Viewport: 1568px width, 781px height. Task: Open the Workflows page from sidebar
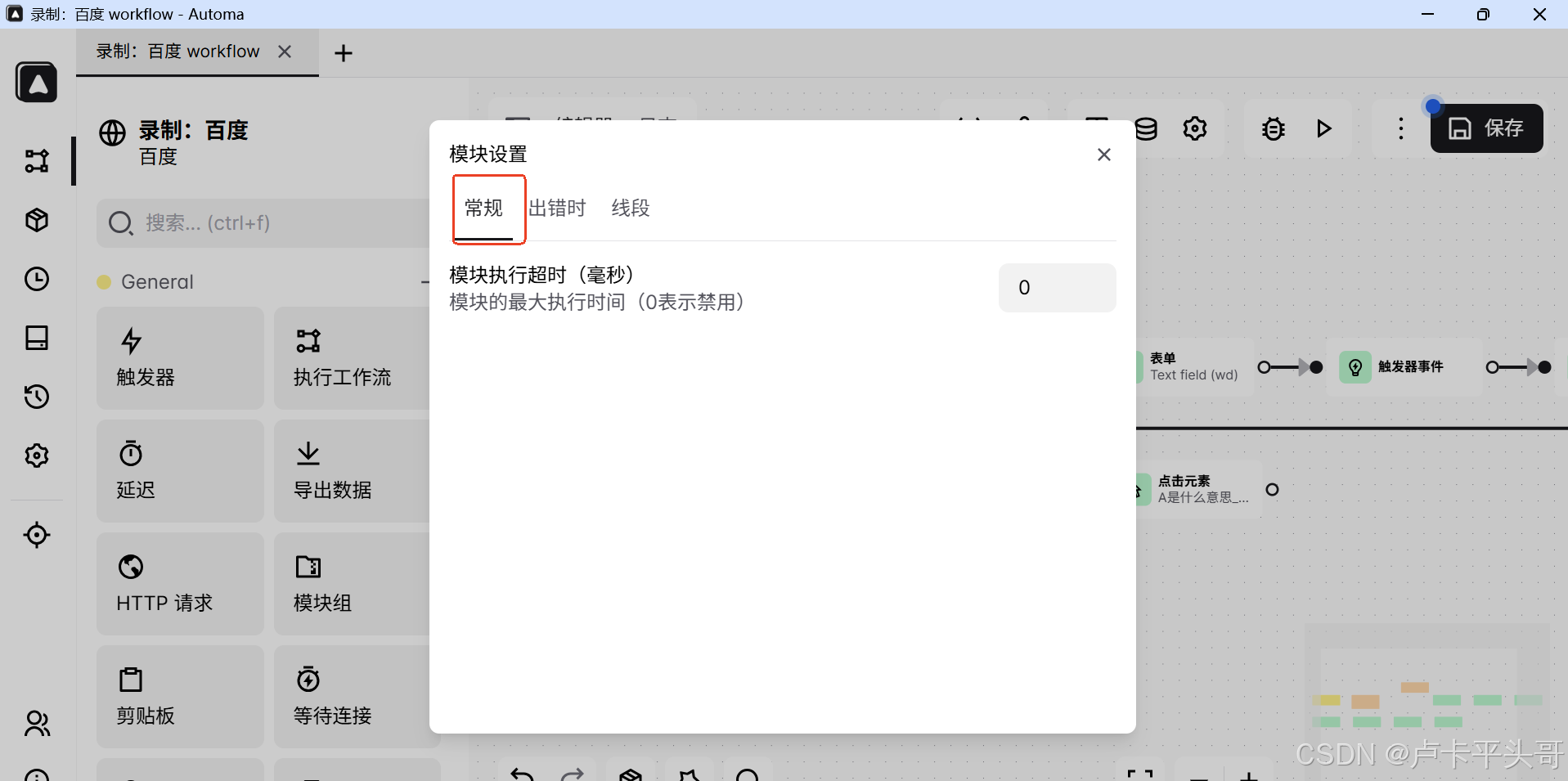[37, 160]
